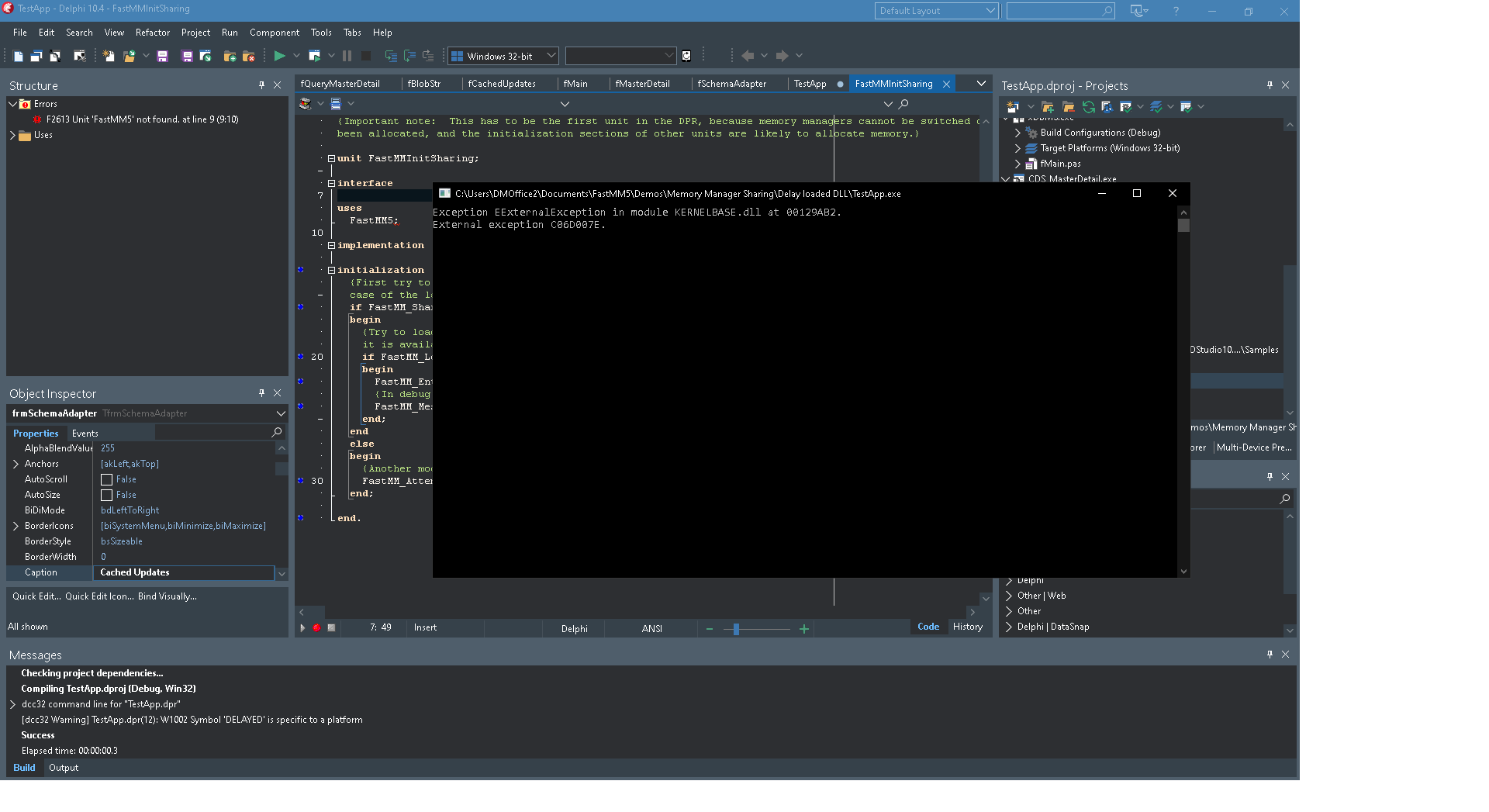
Task: Expand the Uses node in Structure
Action: click(12, 135)
